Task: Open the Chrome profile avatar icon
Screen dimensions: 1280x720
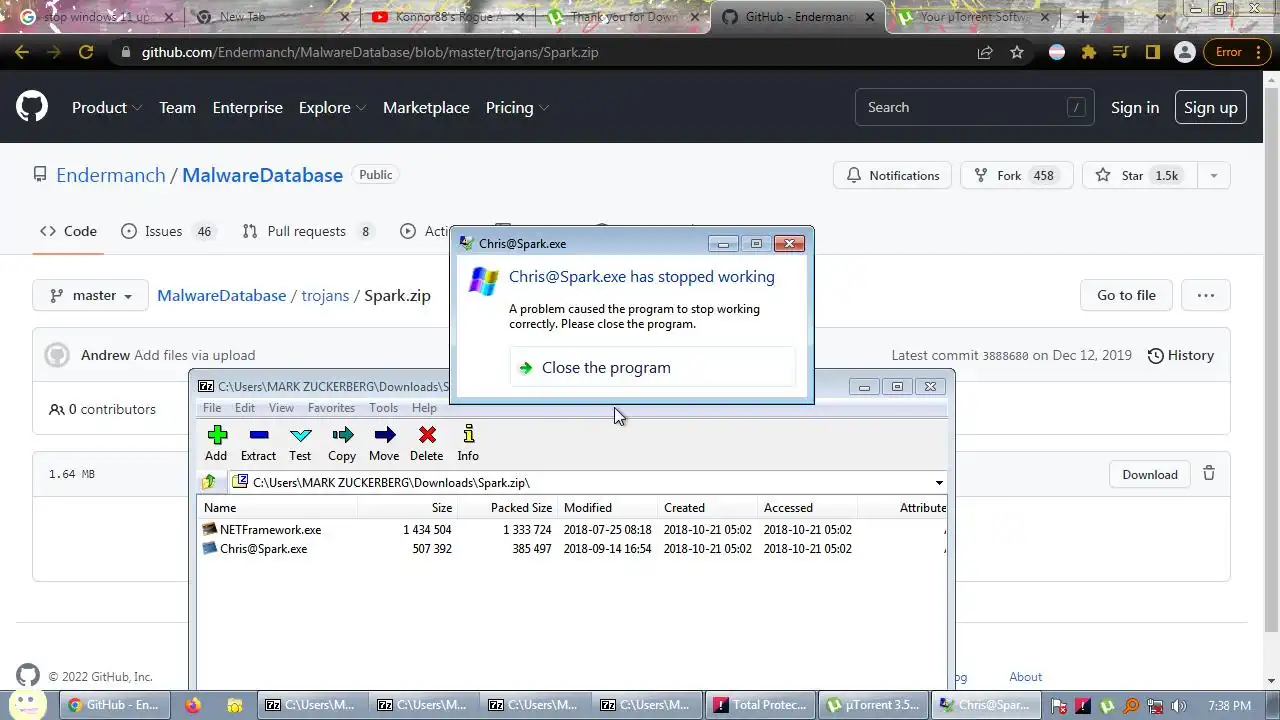Action: [1184, 52]
